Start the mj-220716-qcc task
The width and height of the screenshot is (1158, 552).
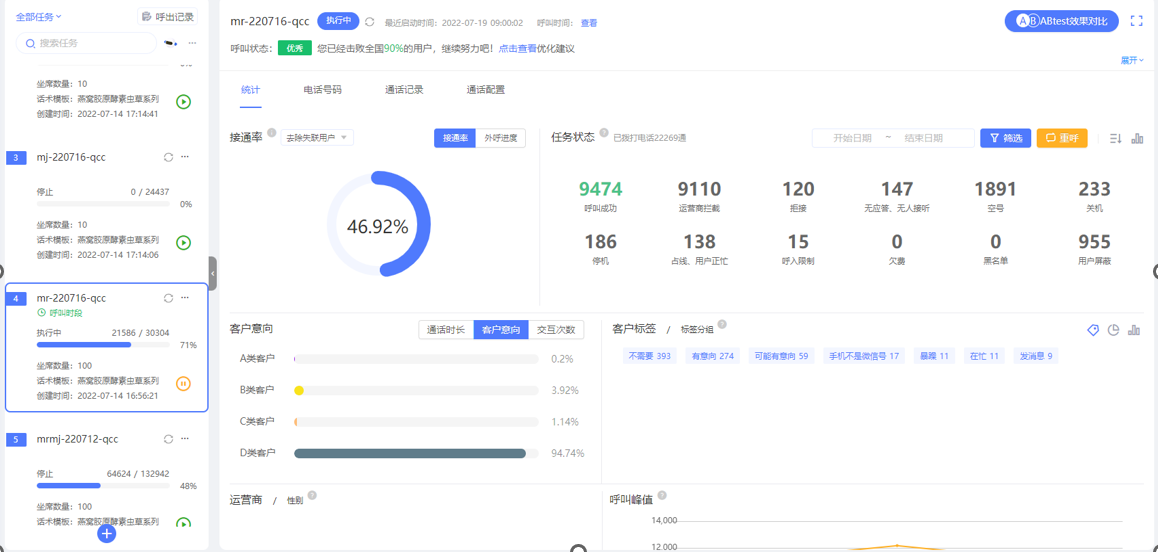(183, 243)
